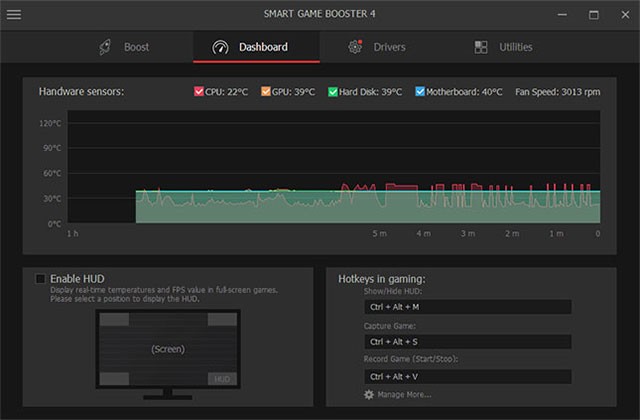Click the Boost rocket icon
This screenshot has width=640, height=420.
[106, 47]
